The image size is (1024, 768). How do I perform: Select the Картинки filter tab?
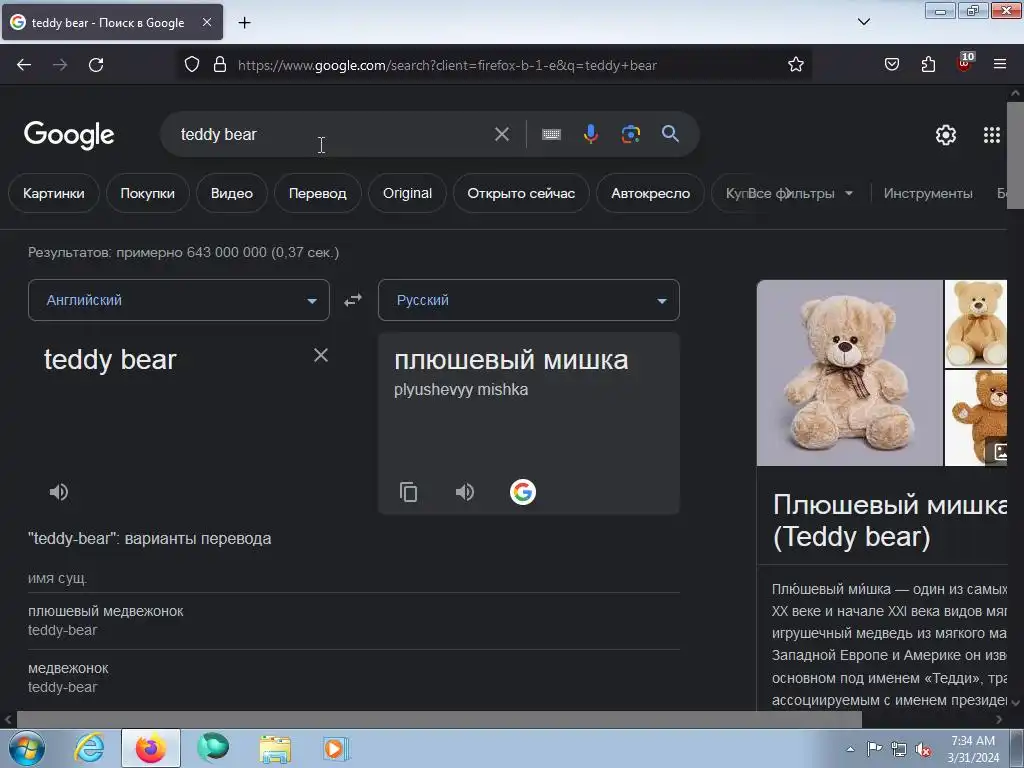pos(54,193)
